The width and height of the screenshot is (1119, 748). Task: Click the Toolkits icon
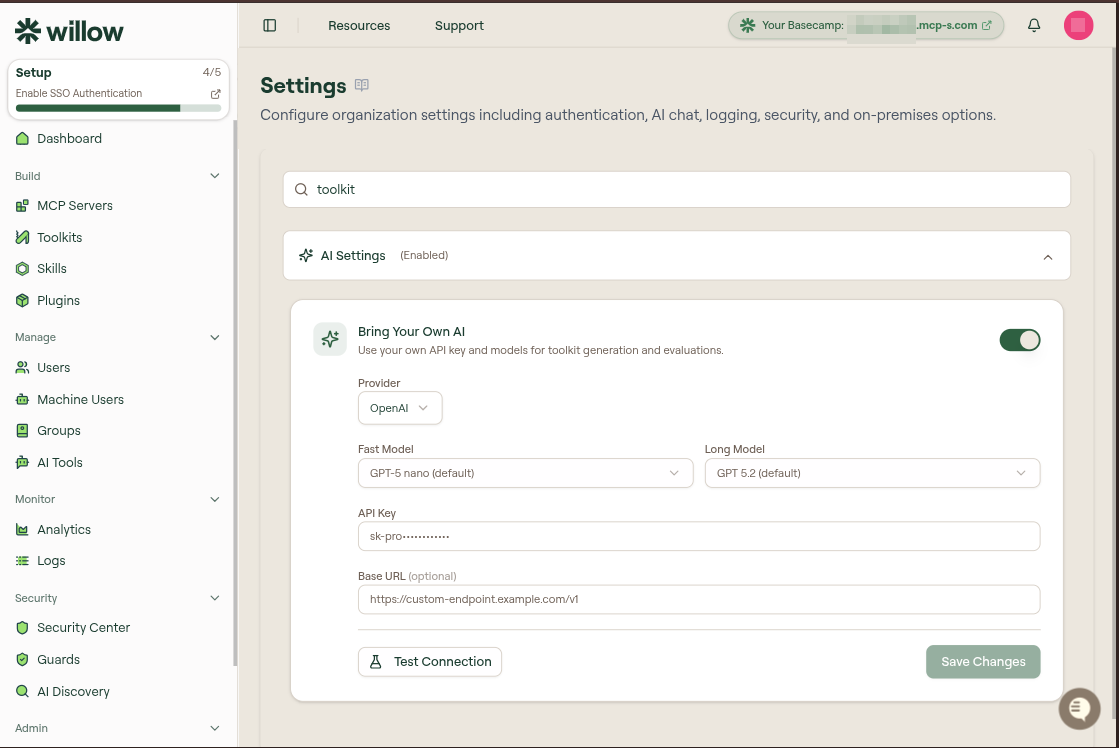(x=22, y=237)
